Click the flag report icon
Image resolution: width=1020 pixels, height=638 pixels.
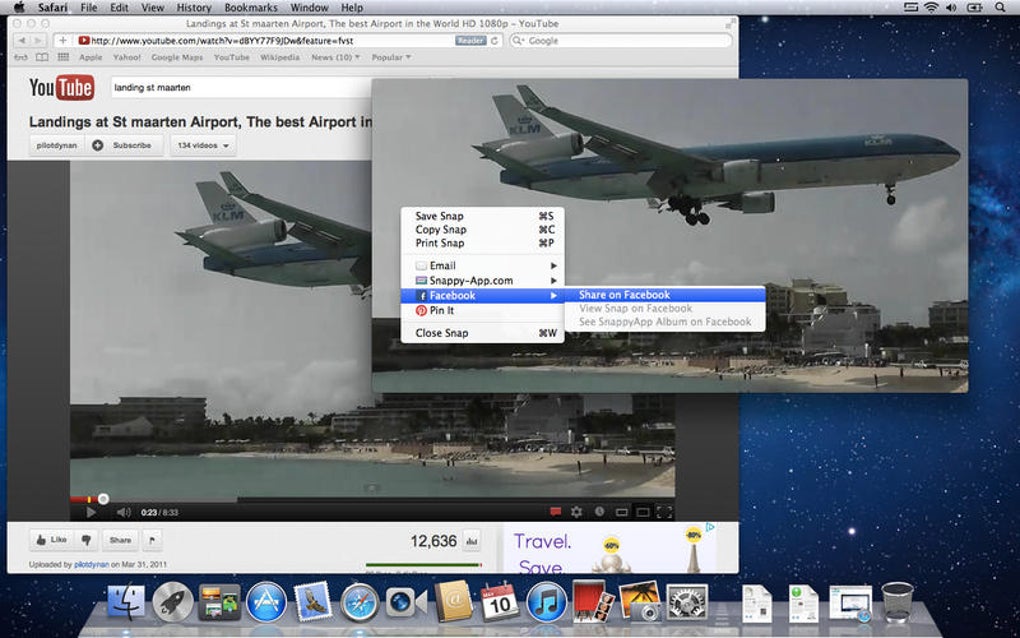[x=152, y=540]
